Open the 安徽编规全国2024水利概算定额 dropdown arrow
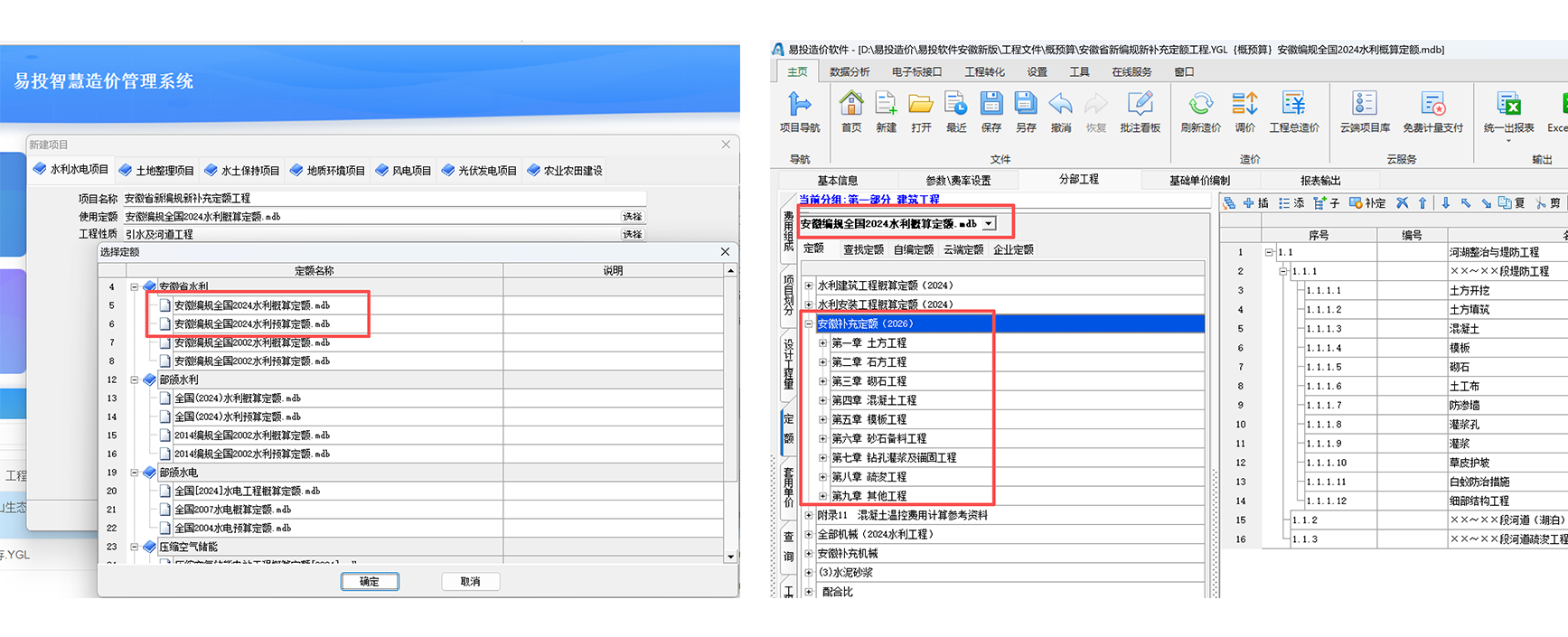The height and width of the screenshot is (637, 1568). click(x=989, y=224)
